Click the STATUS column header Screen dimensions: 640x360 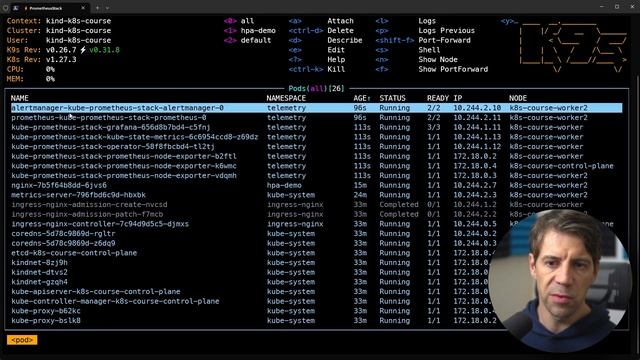point(392,98)
